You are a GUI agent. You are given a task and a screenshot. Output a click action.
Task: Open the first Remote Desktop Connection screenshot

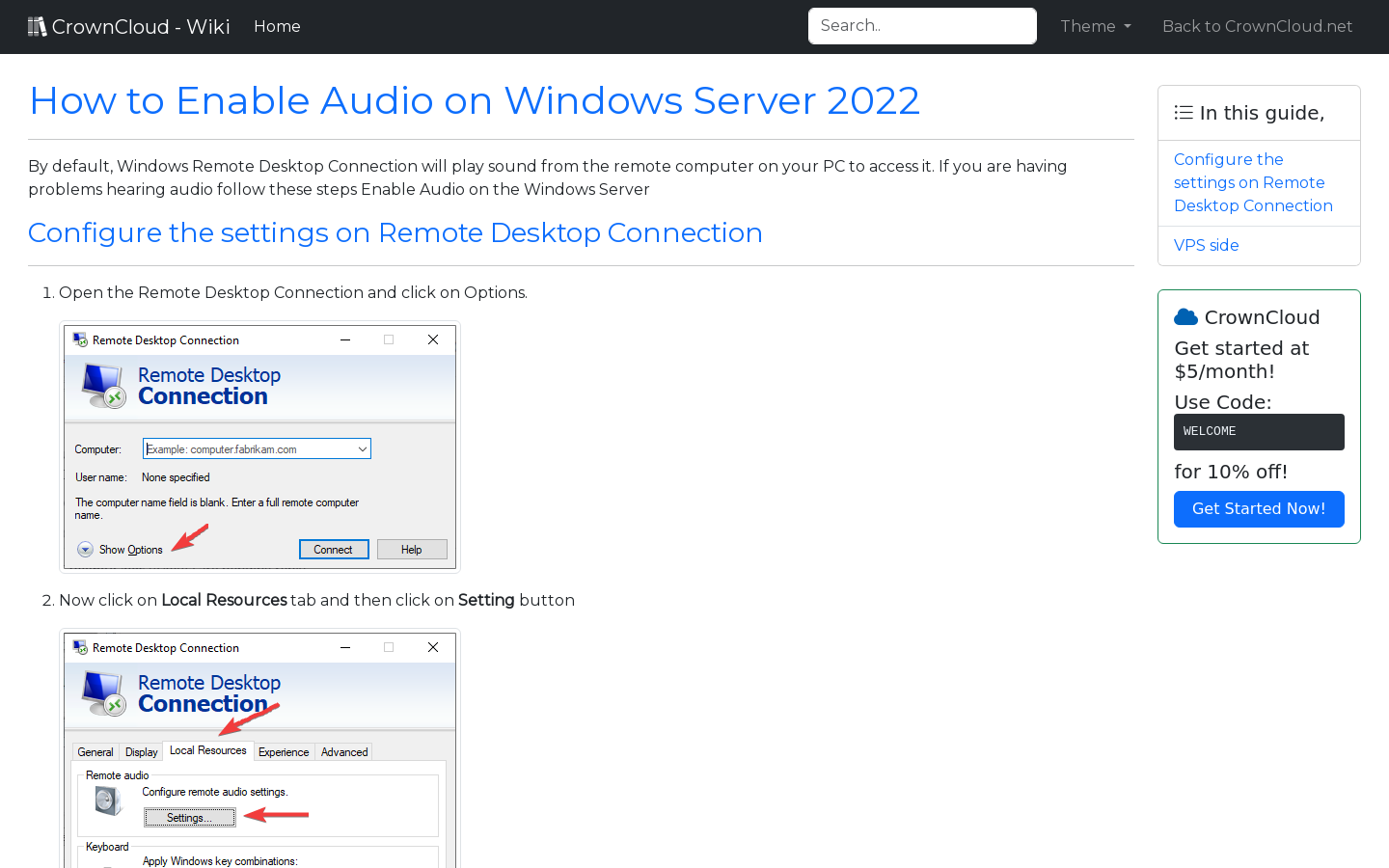tap(259, 447)
